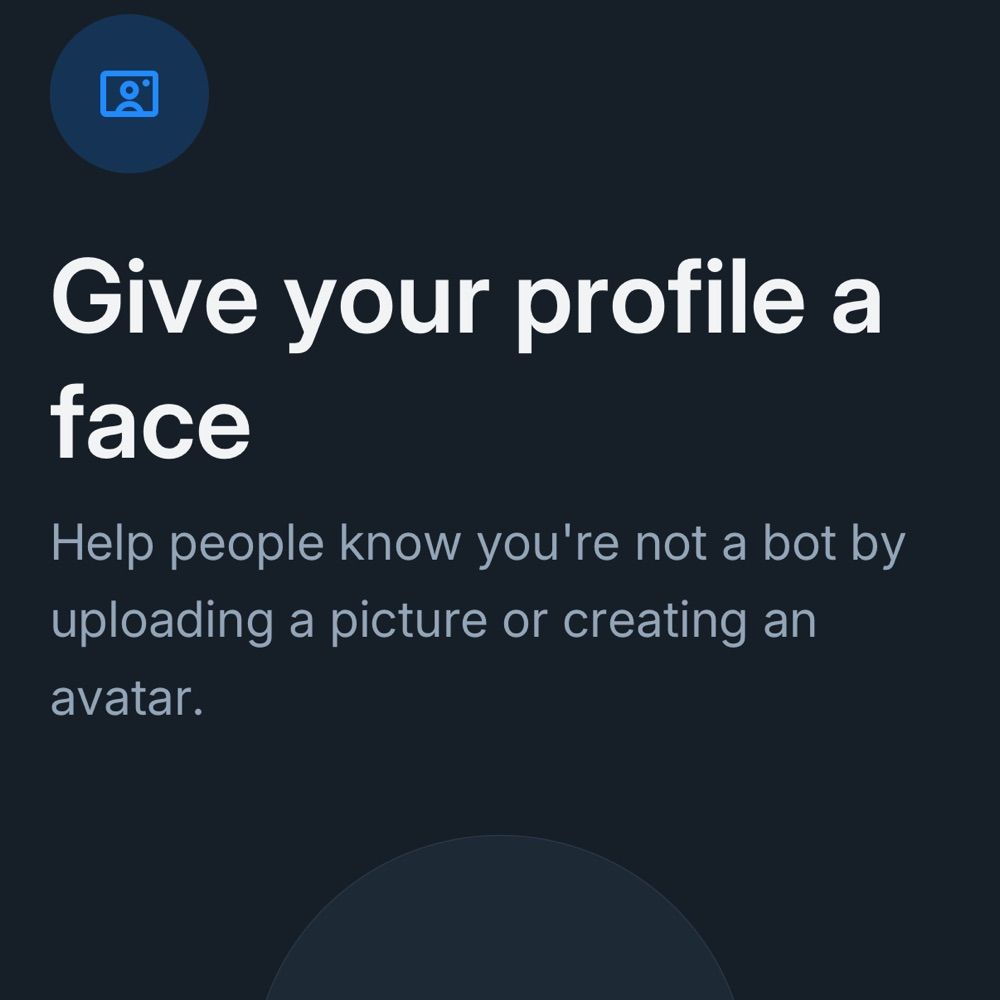Select the person silhouette in the picture icon
This screenshot has height=1000, width=1000.
129,98
